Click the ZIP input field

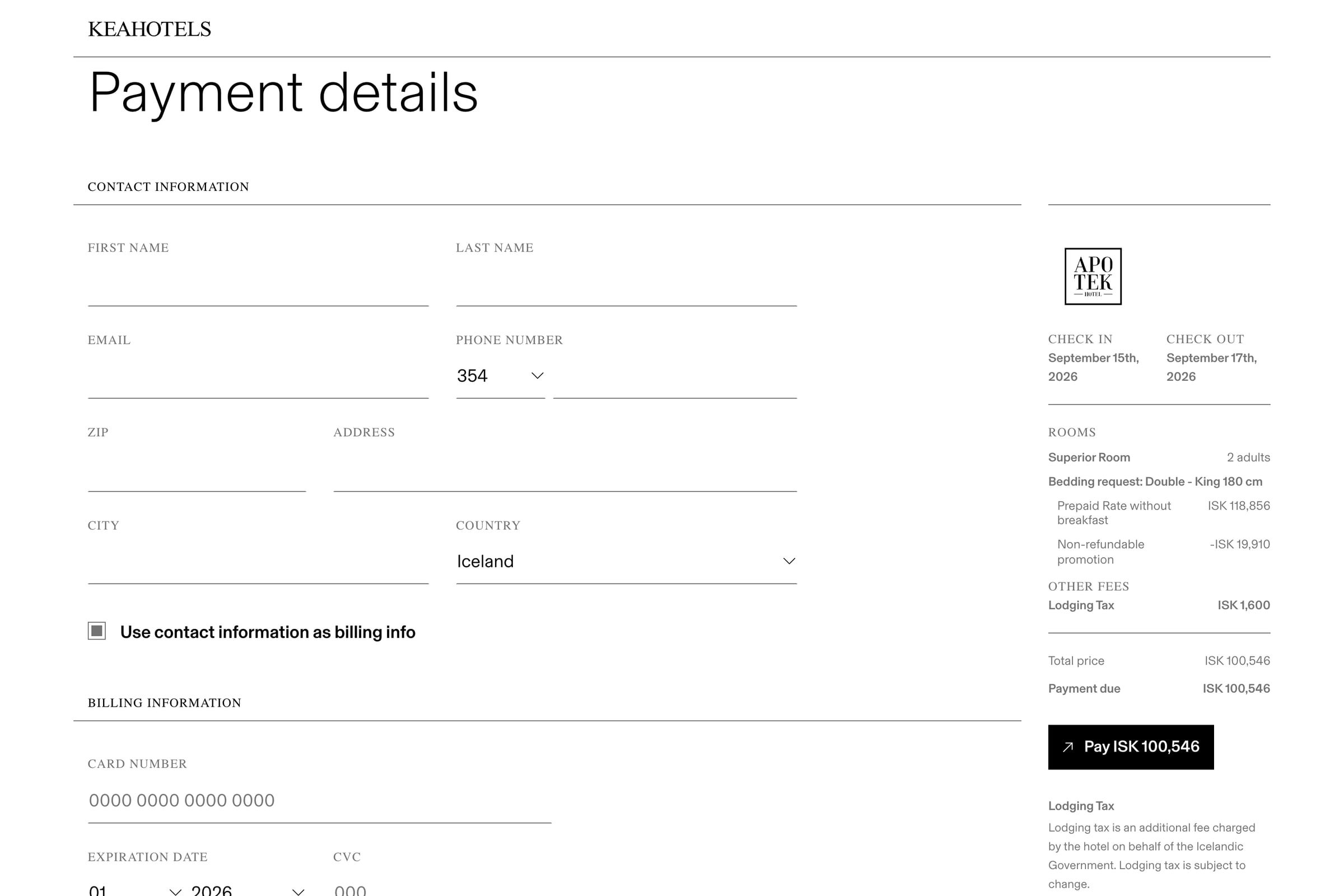[197, 470]
